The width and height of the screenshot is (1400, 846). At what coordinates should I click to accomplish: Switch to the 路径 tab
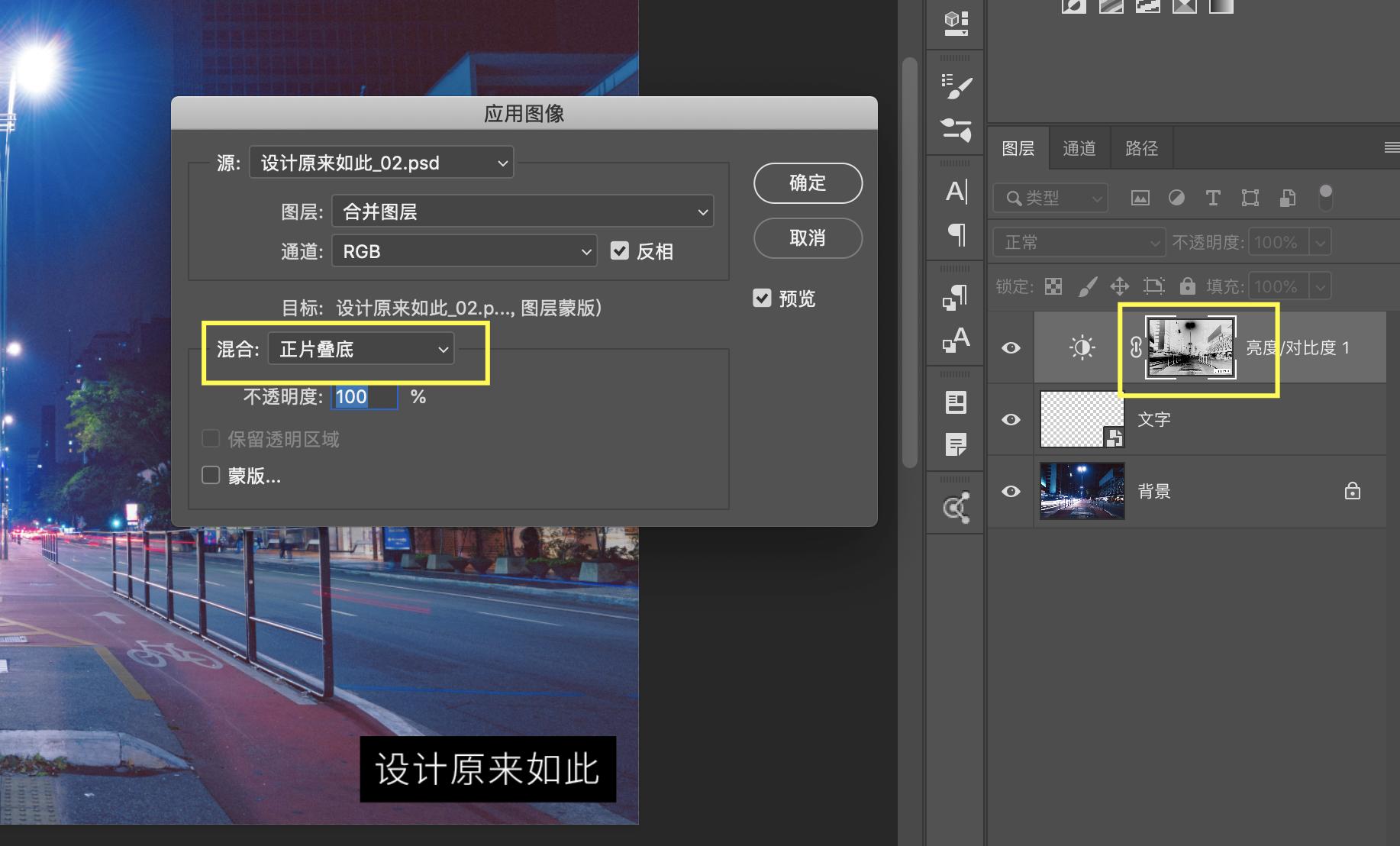click(1140, 147)
